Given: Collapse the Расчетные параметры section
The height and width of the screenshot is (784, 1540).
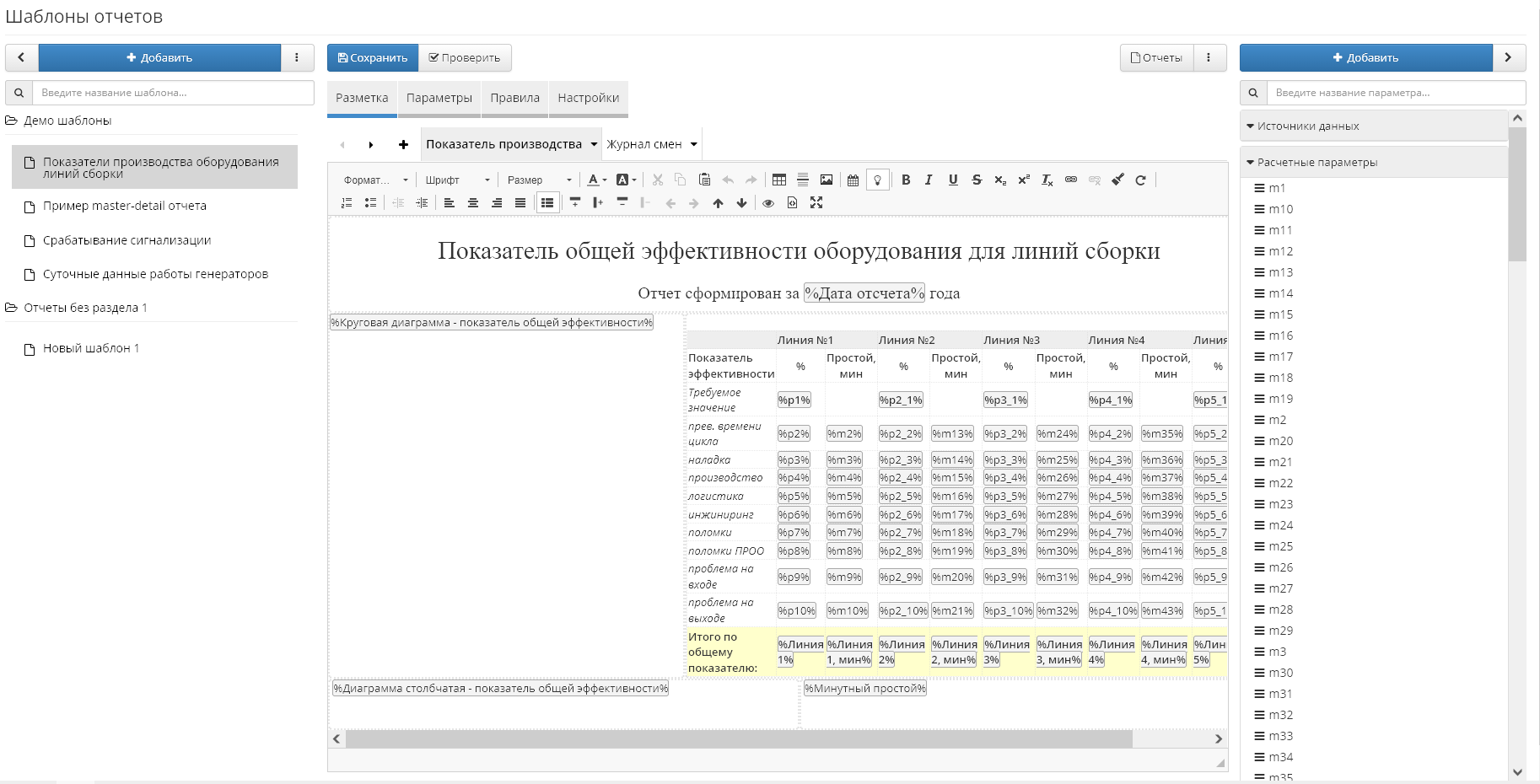Looking at the screenshot, I should click(x=1373, y=162).
